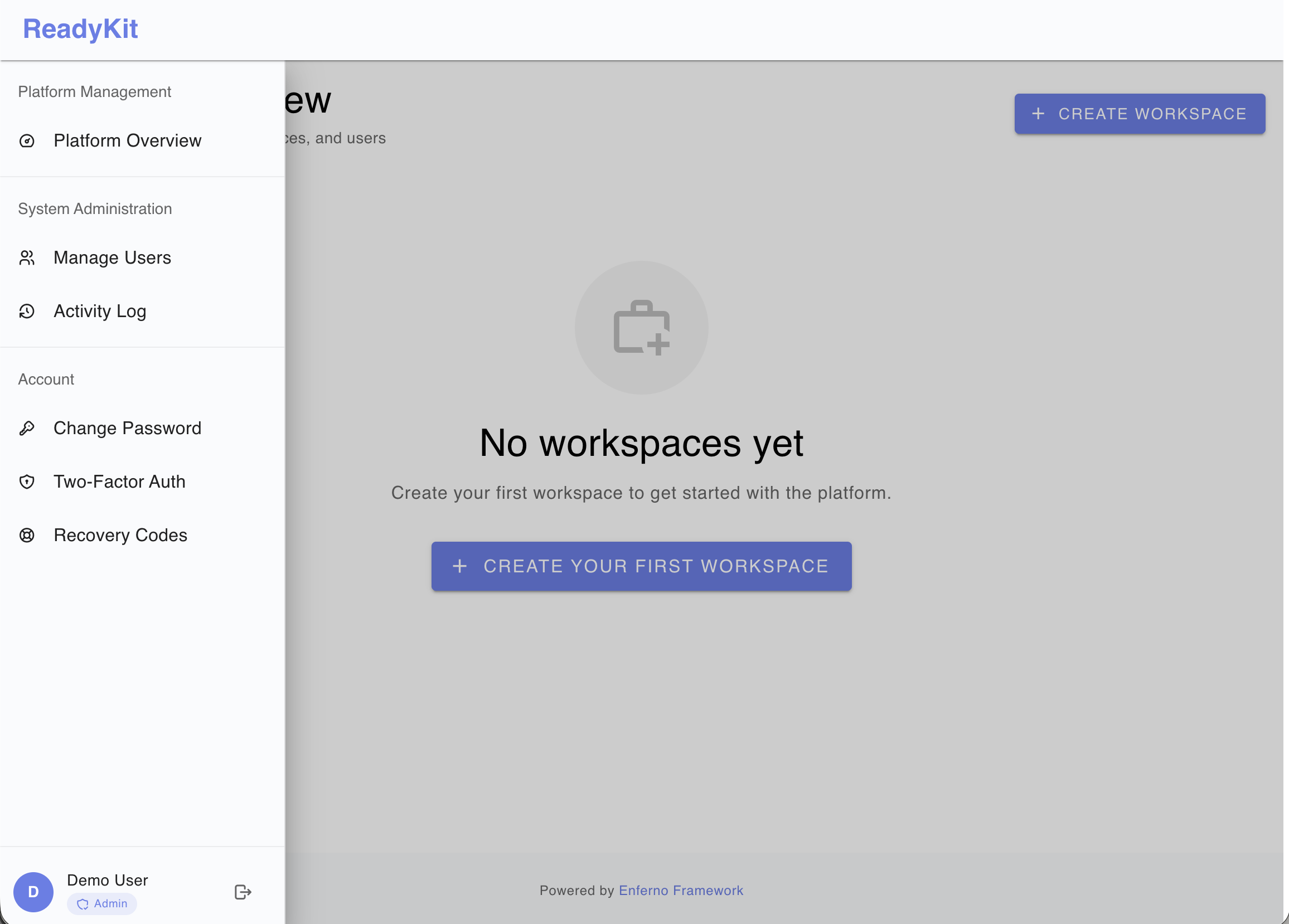
Task: Click the plus icon on Create Workspace
Action: 1039,114
